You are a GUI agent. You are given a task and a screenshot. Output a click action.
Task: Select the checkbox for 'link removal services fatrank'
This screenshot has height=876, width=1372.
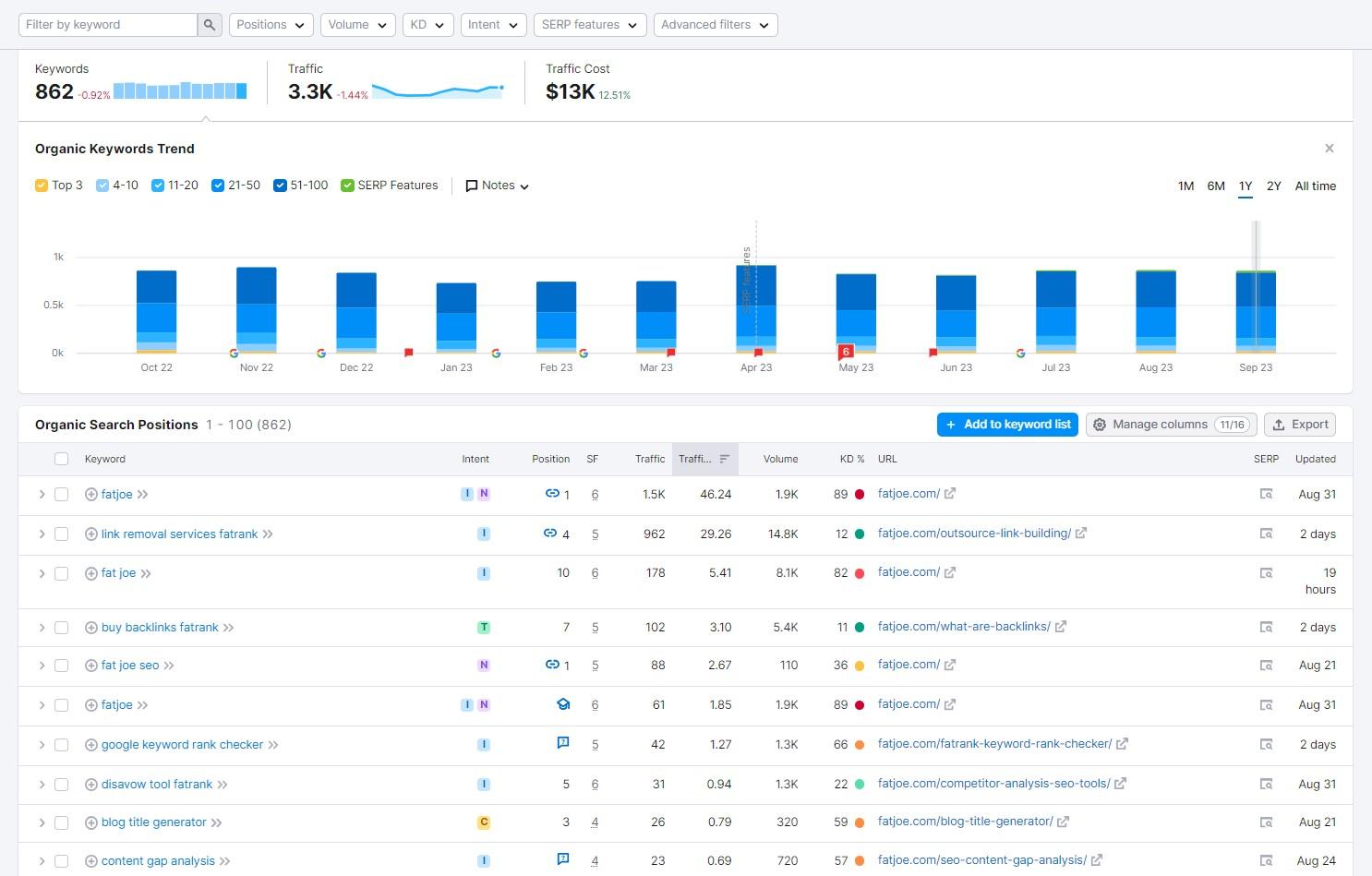click(x=61, y=534)
